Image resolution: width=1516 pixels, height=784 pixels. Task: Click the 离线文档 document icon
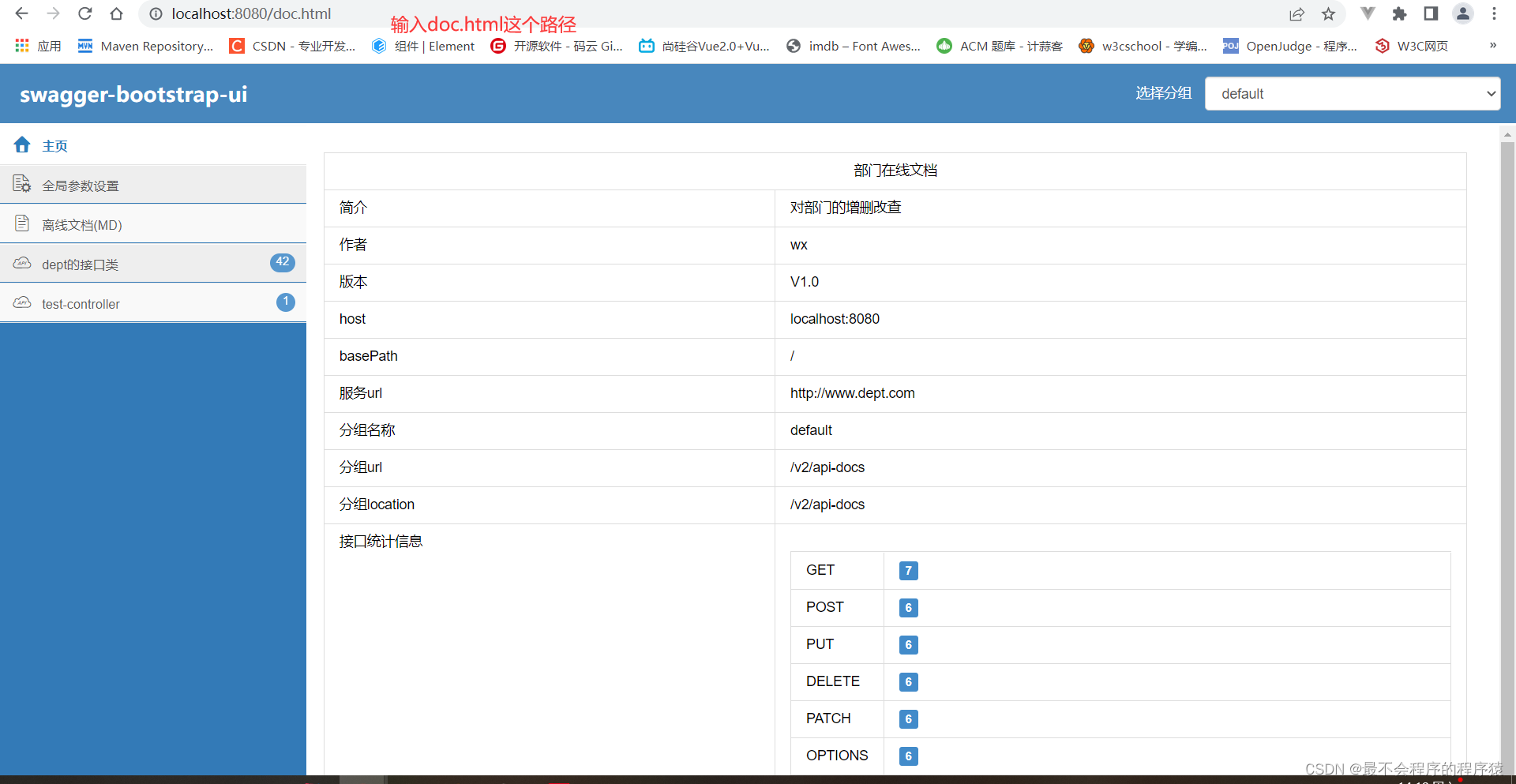[x=22, y=223]
